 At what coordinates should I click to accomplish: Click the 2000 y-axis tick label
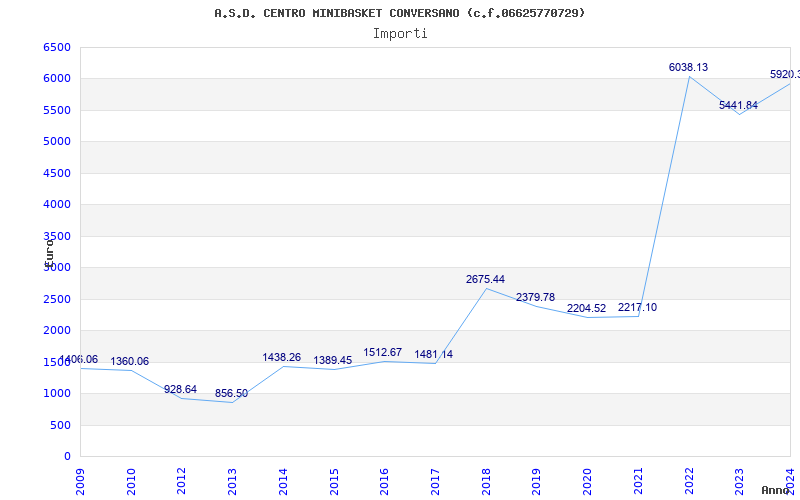(x=57, y=331)
